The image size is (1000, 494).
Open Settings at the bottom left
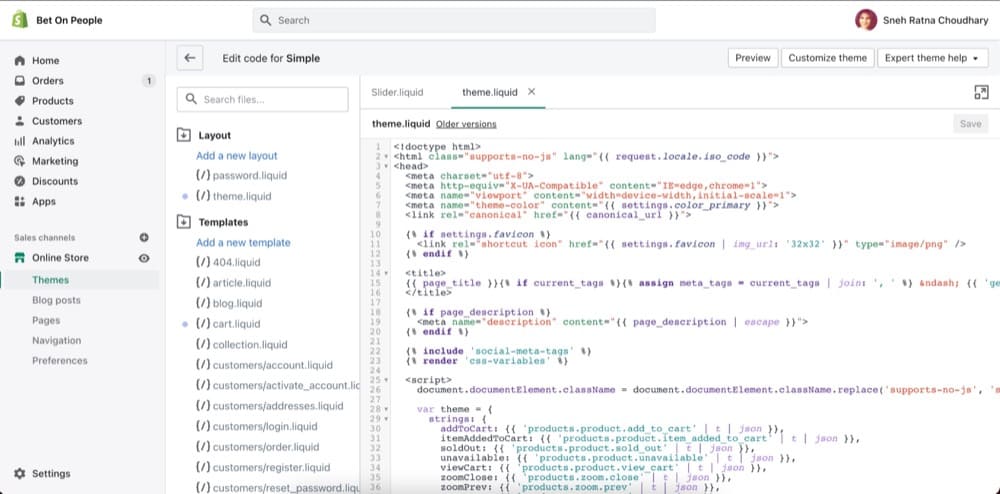[x=51, y=474]
